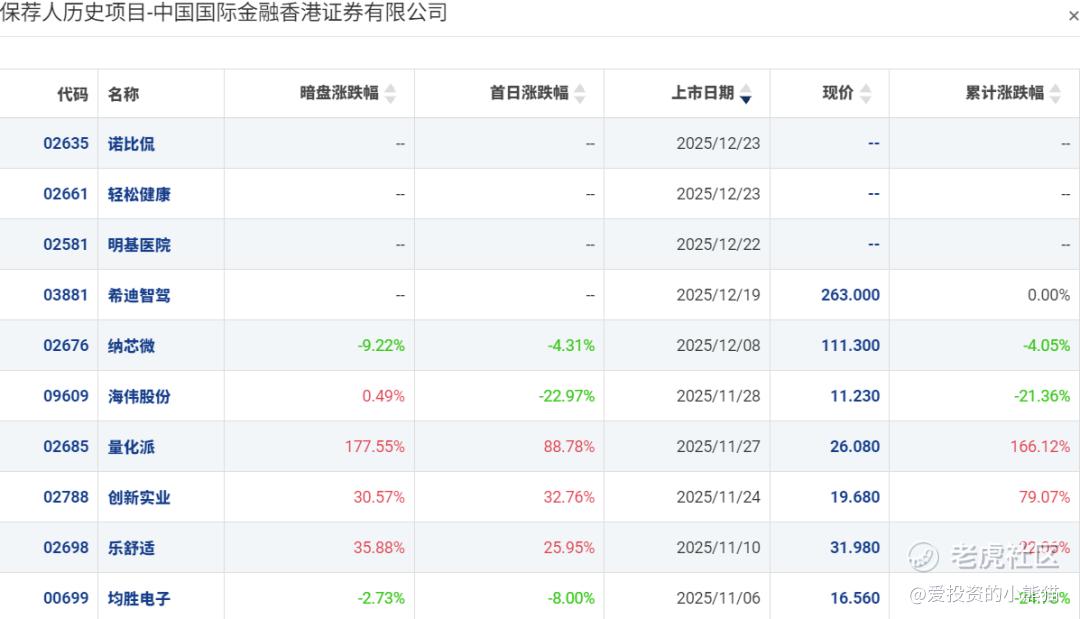Open stock 乐舒适
This screenshot has height=619, width=1080.
(131, 548)
